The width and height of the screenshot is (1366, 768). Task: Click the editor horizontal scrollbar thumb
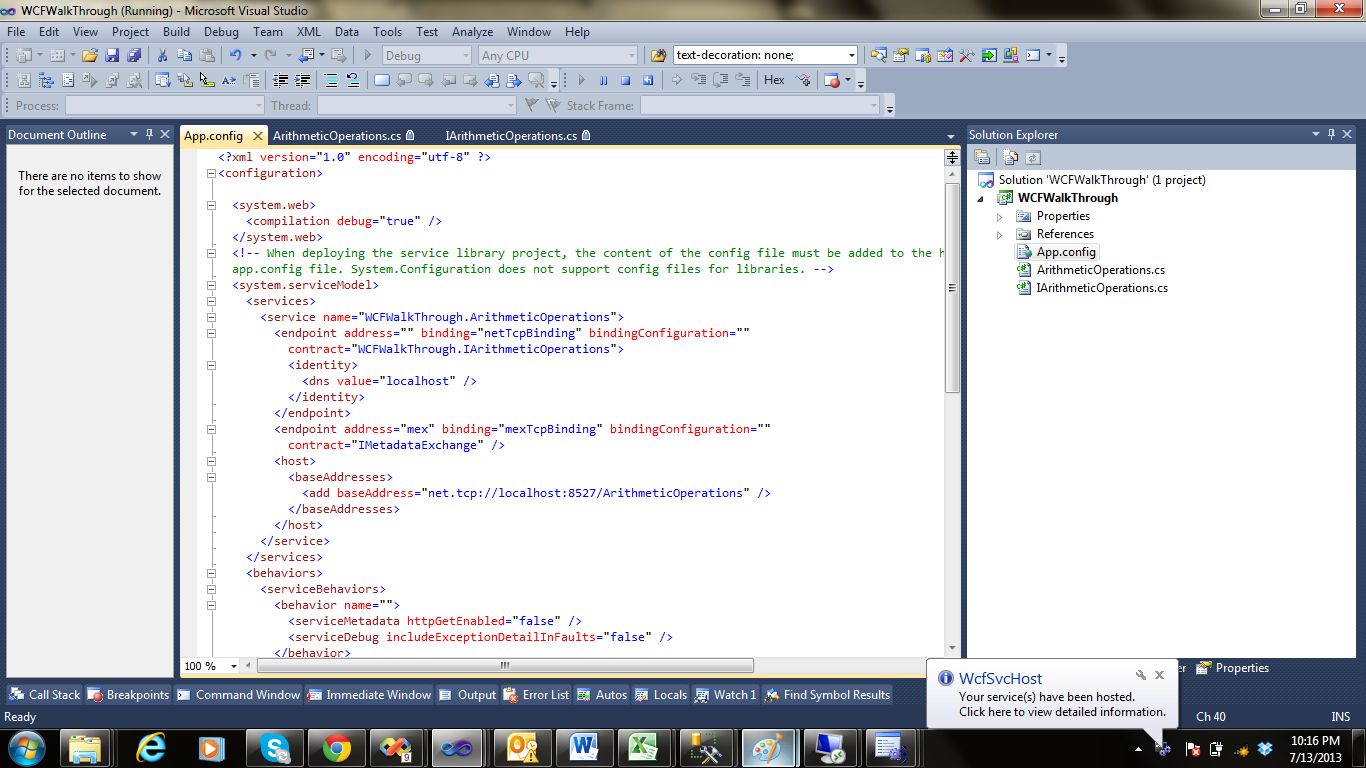[505, 666]
